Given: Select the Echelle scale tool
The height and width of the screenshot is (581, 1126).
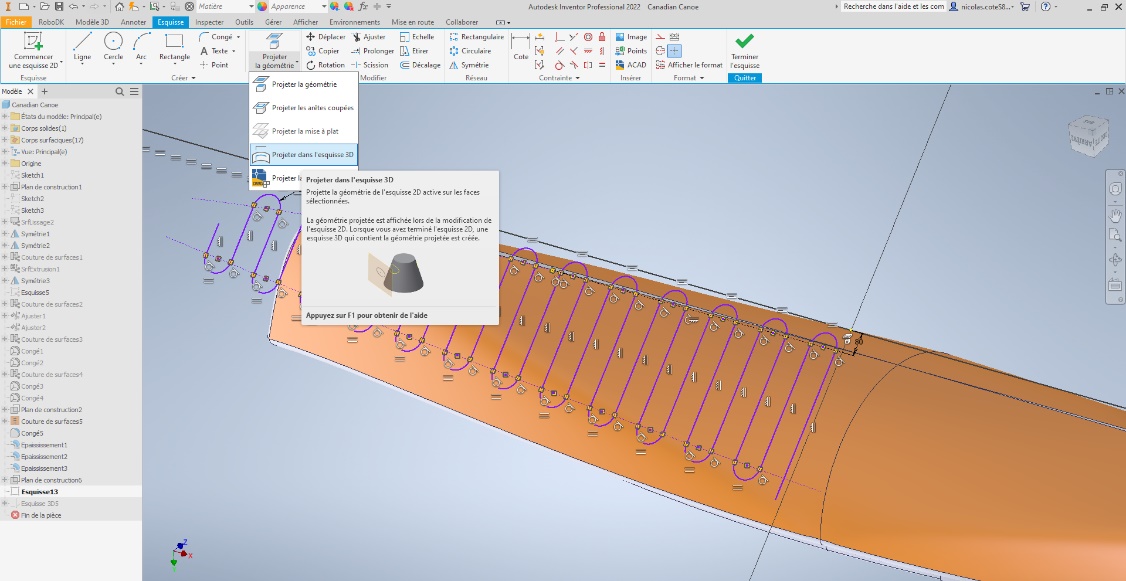Looking at the screenshot, I should (x=417, y=37).
